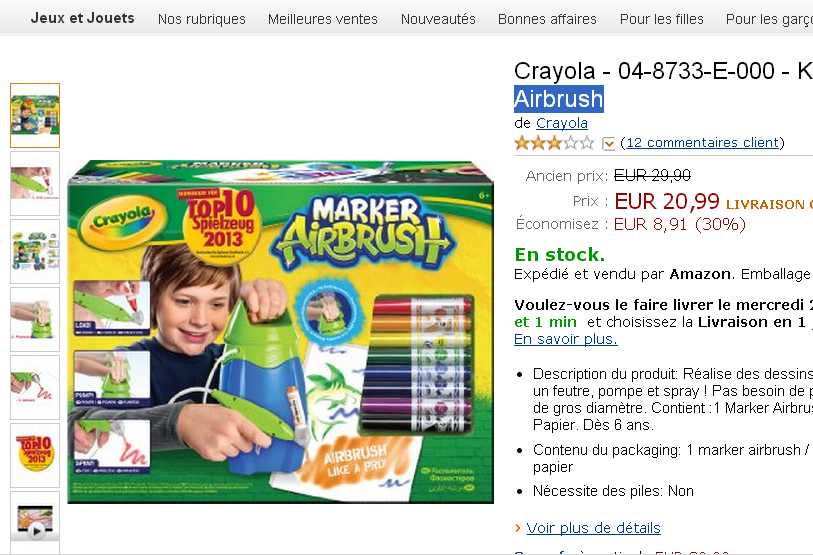Select the thumbnail showing package contents

point(35,251)
